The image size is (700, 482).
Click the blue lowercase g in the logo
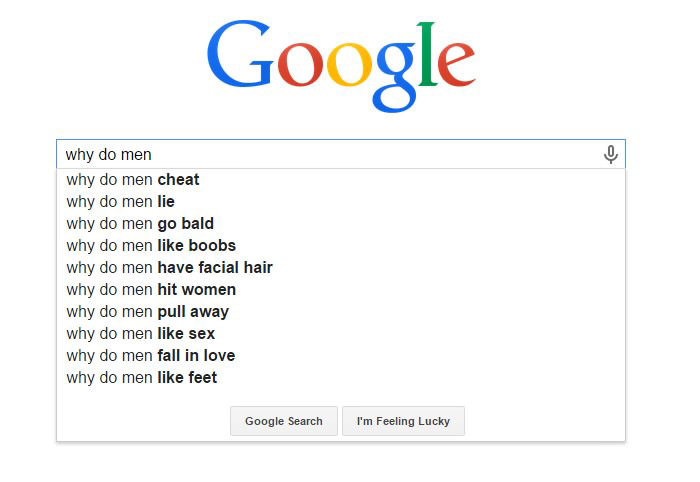(x=396, y=77)
